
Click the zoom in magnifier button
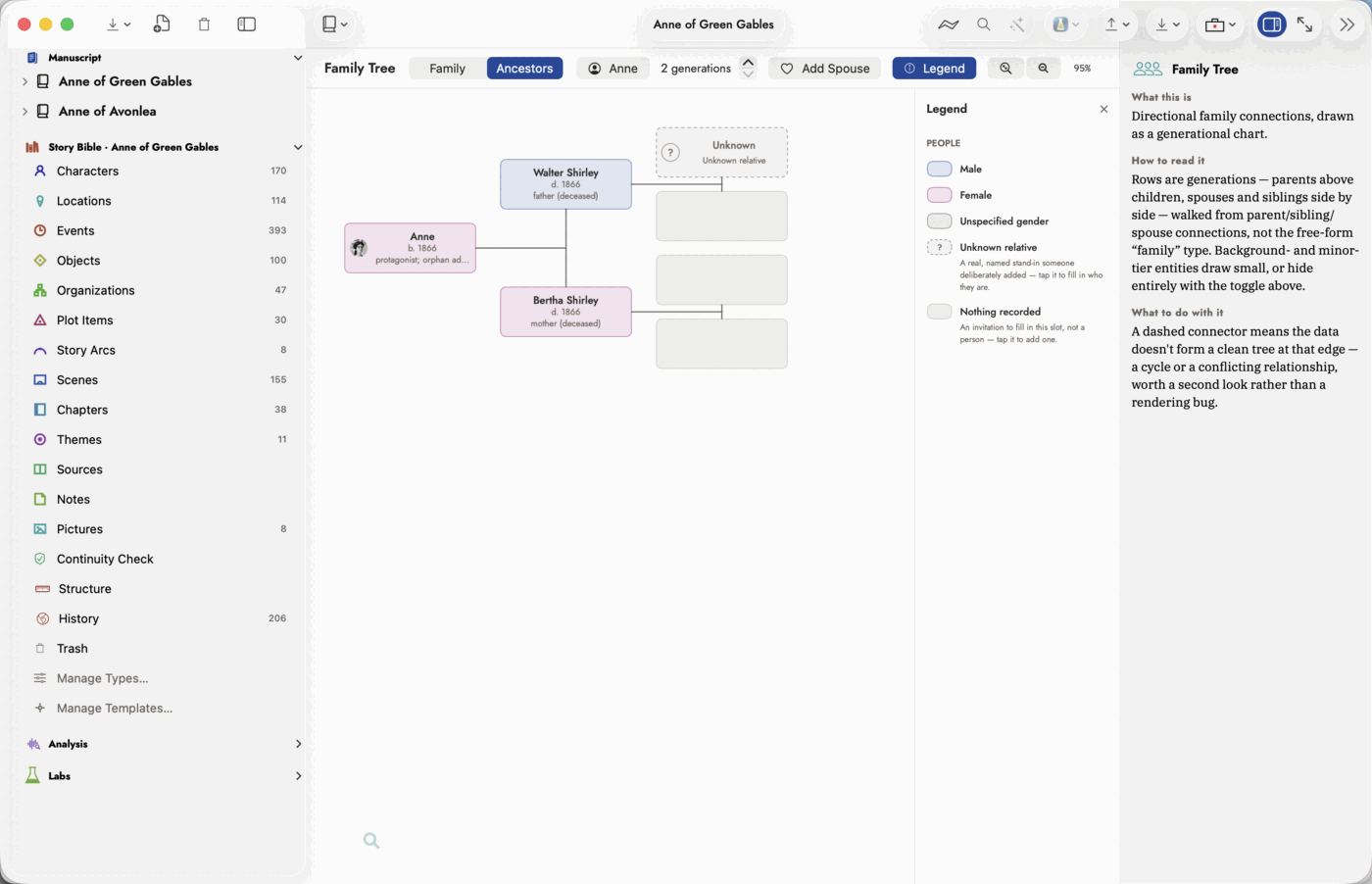tap(1005, 68)
